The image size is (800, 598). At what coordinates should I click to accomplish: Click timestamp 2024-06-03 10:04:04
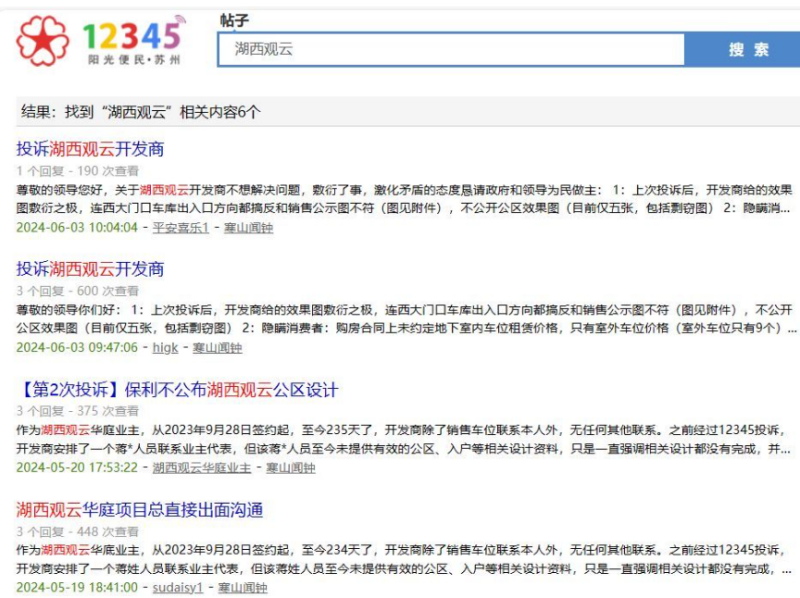[x=77, y=228]
